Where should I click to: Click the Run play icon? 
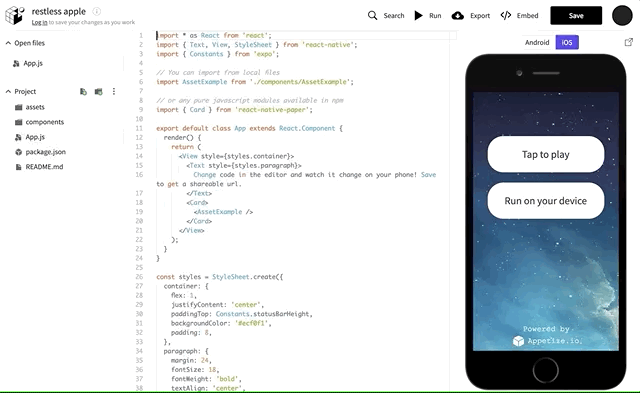tap(418, 16)
